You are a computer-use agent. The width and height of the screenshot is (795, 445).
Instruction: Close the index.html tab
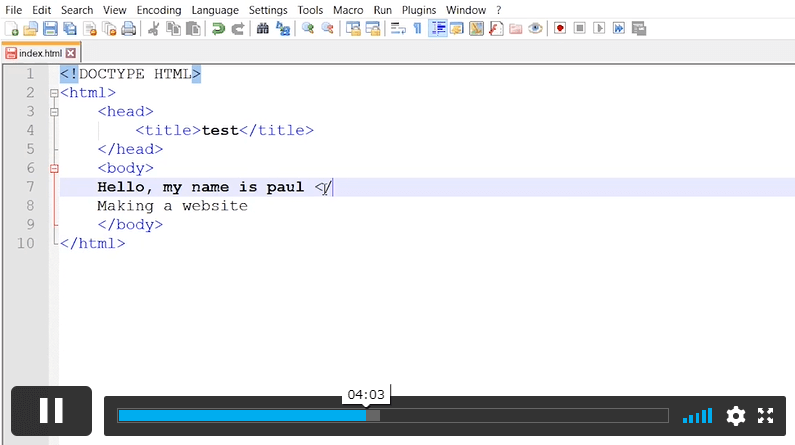pyautogui.click(x=71, y=53)
